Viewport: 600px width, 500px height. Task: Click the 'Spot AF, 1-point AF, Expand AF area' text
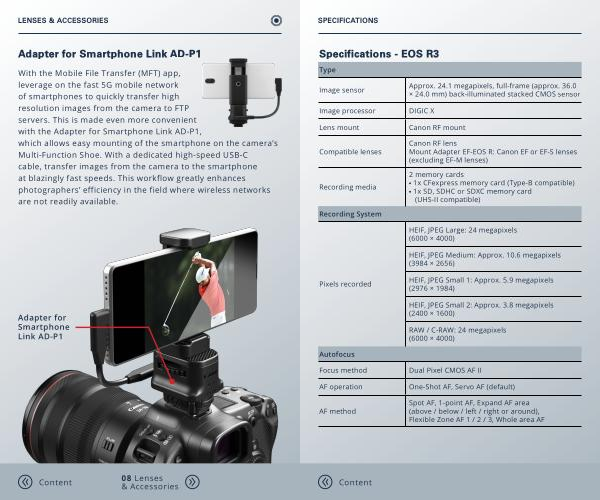(x=469, y=403)
